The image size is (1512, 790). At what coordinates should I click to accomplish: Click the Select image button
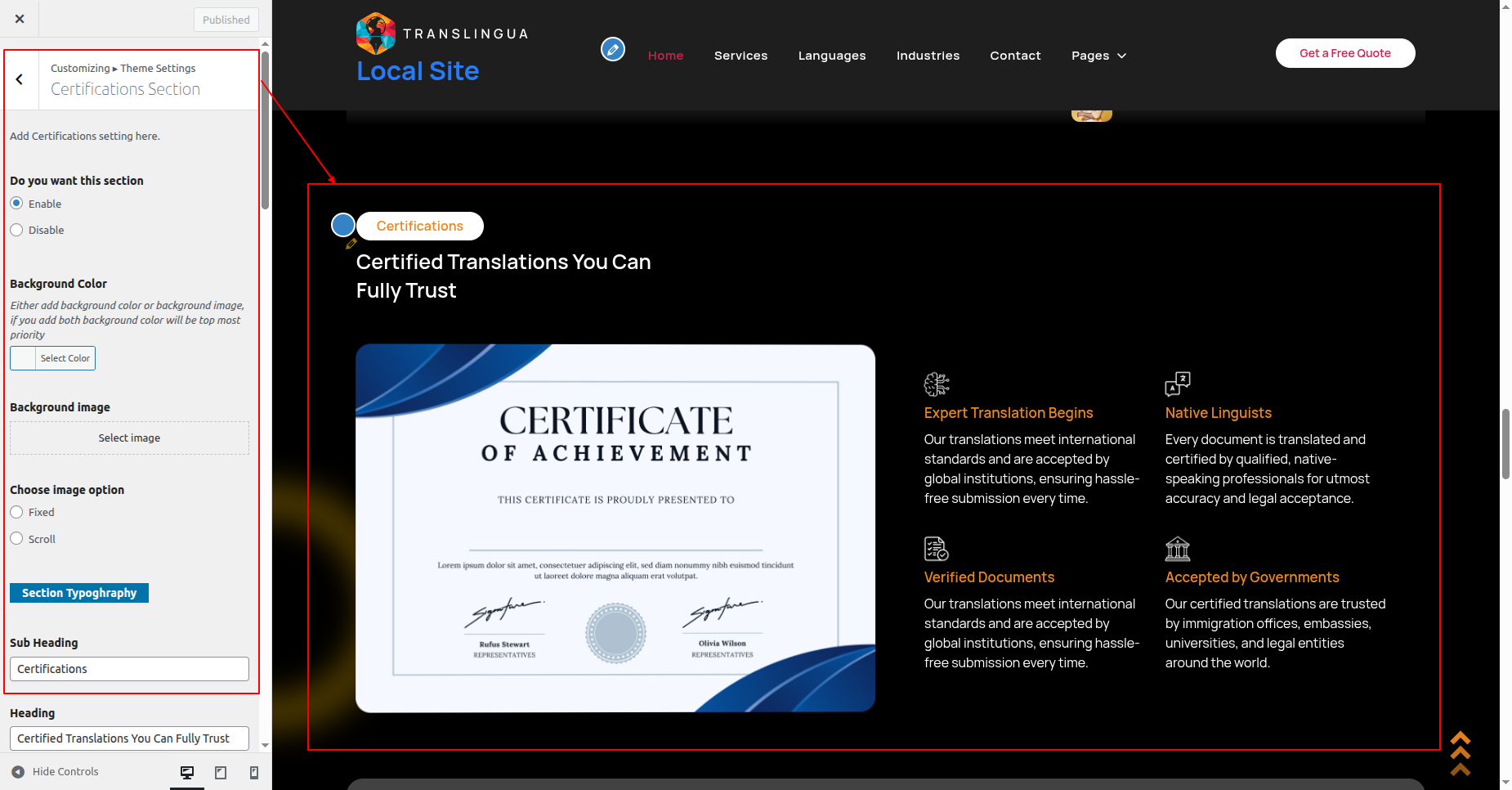129,438
